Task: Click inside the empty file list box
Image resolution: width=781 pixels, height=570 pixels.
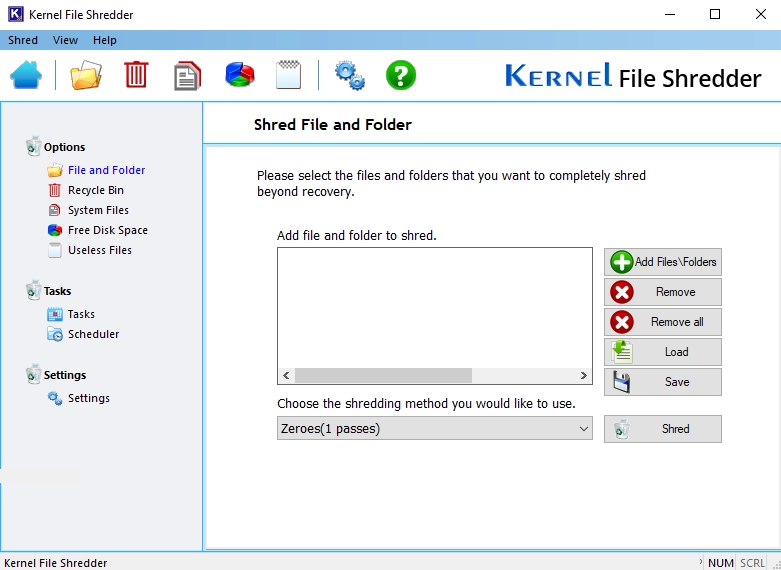Action: (x=434, y=308)
